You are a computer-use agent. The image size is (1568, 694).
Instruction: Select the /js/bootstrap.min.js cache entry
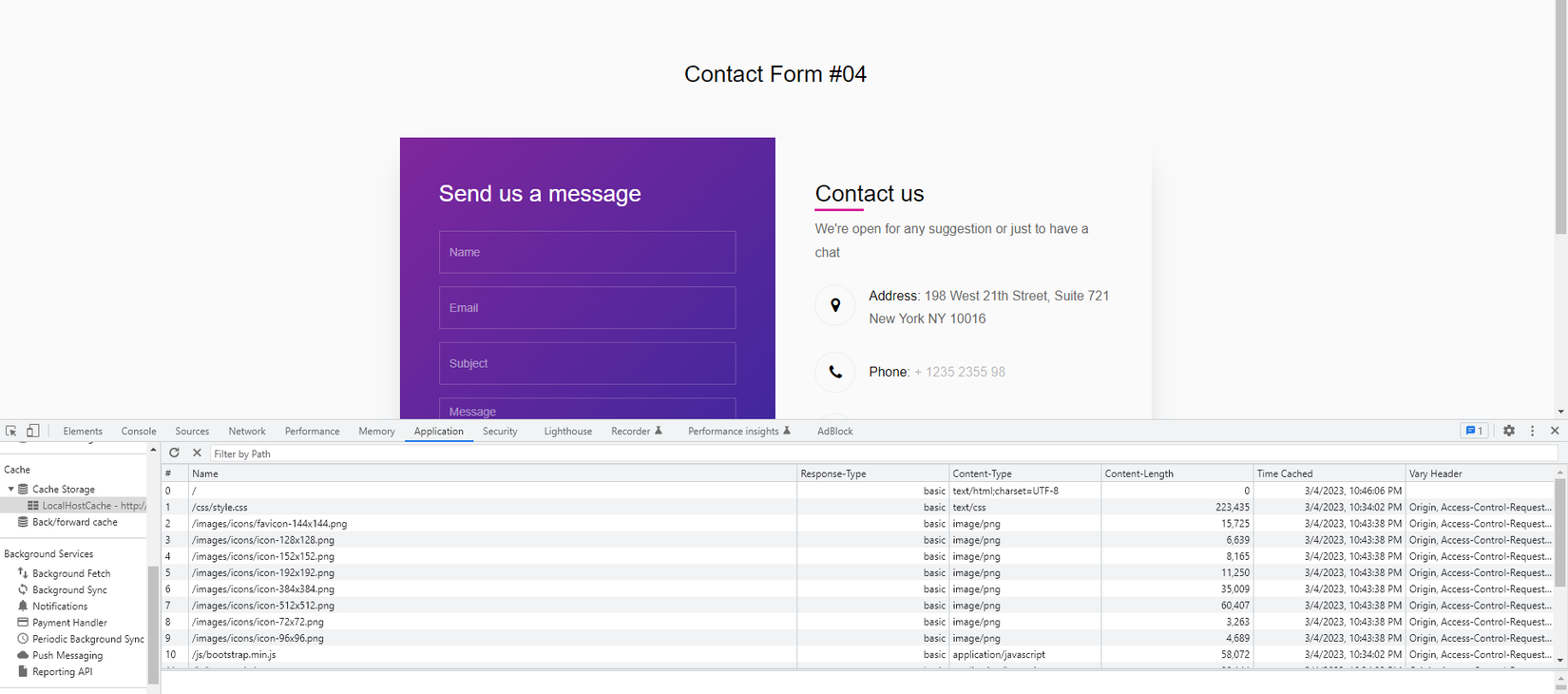858,655
